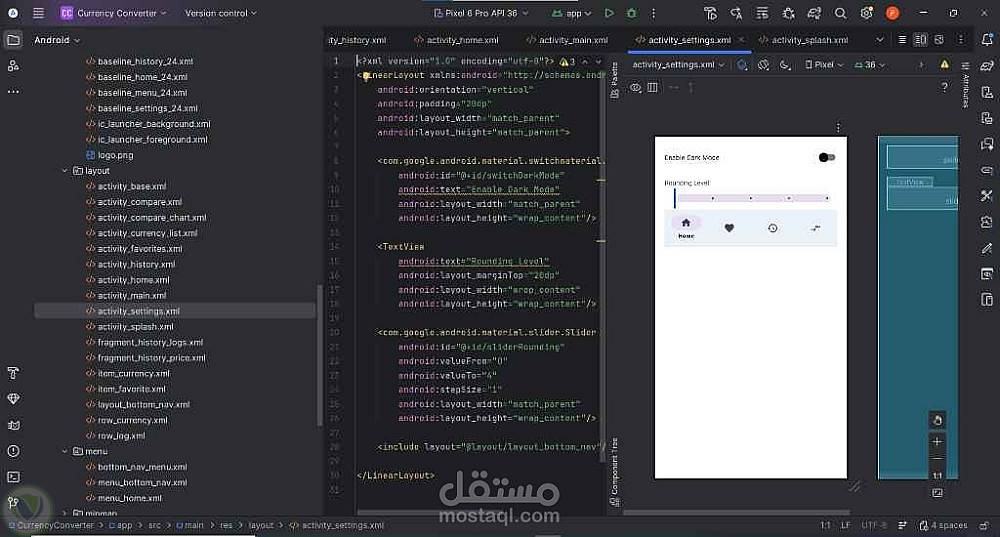The height and width of the screenshot is (537, 1000).
Task: Open the user account avatar
Action: coord(892,13)
